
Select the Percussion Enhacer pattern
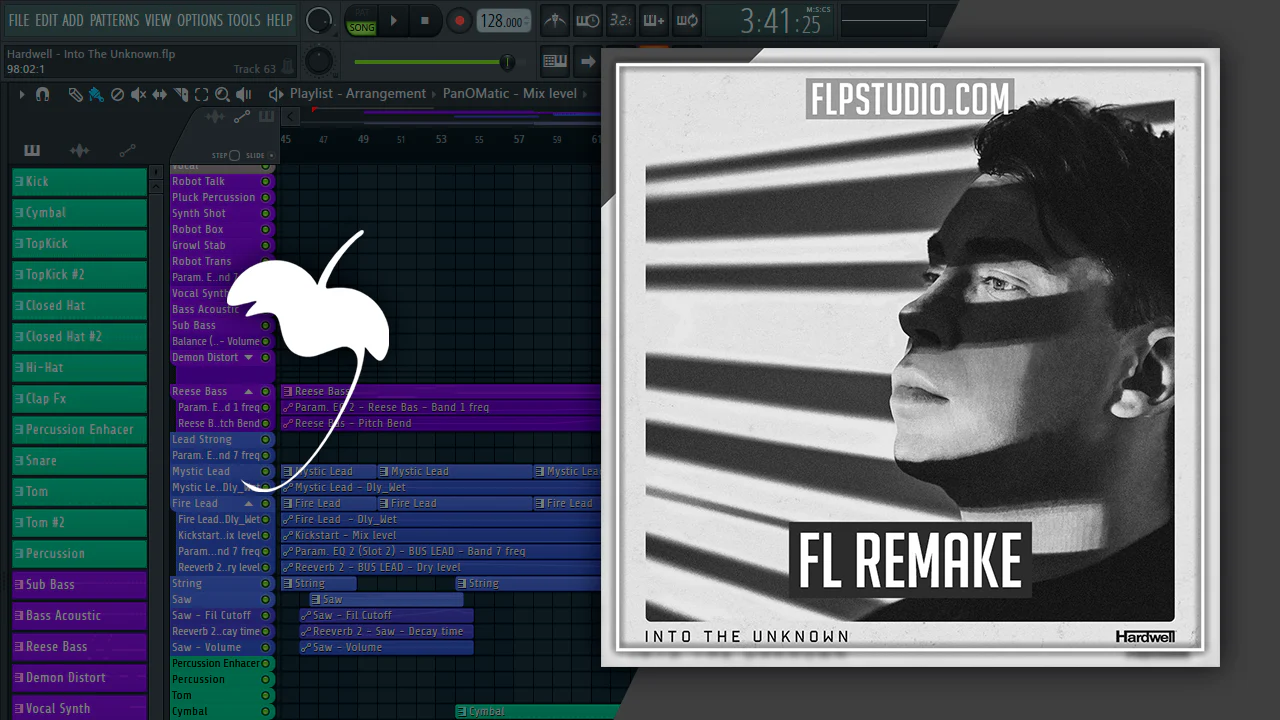tap(80, 429)
